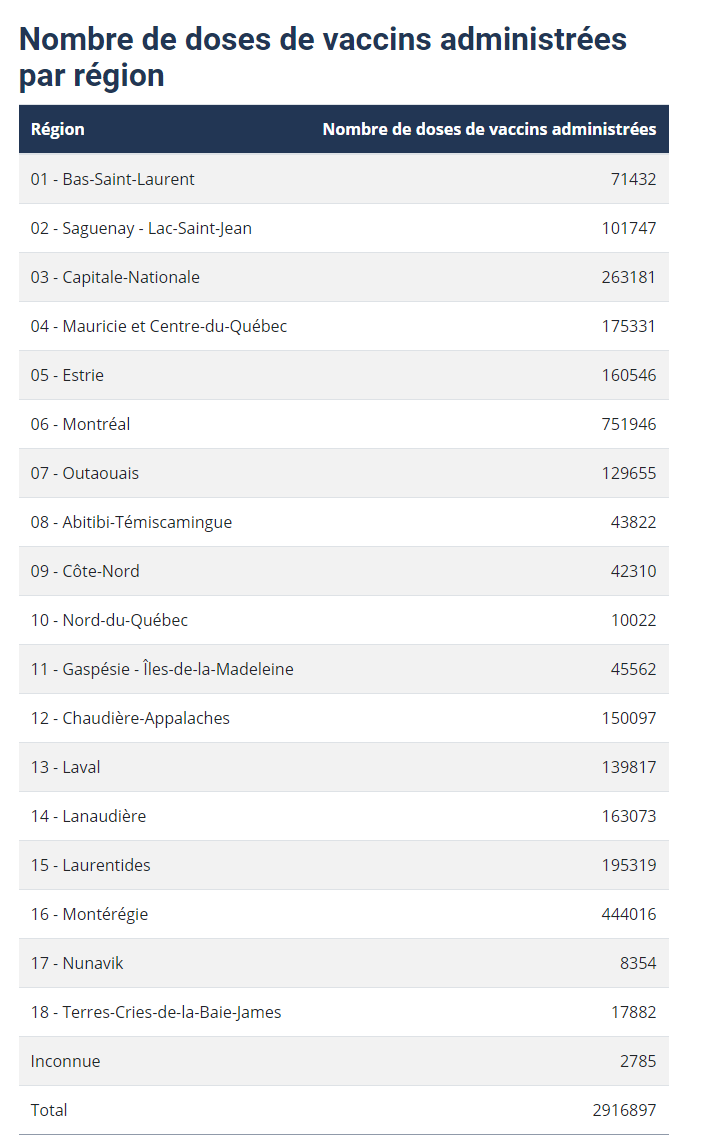Click the 12 - Chaudière-Appalaches cell
This screenshot has height=1141, width=703.
(130, 718)
